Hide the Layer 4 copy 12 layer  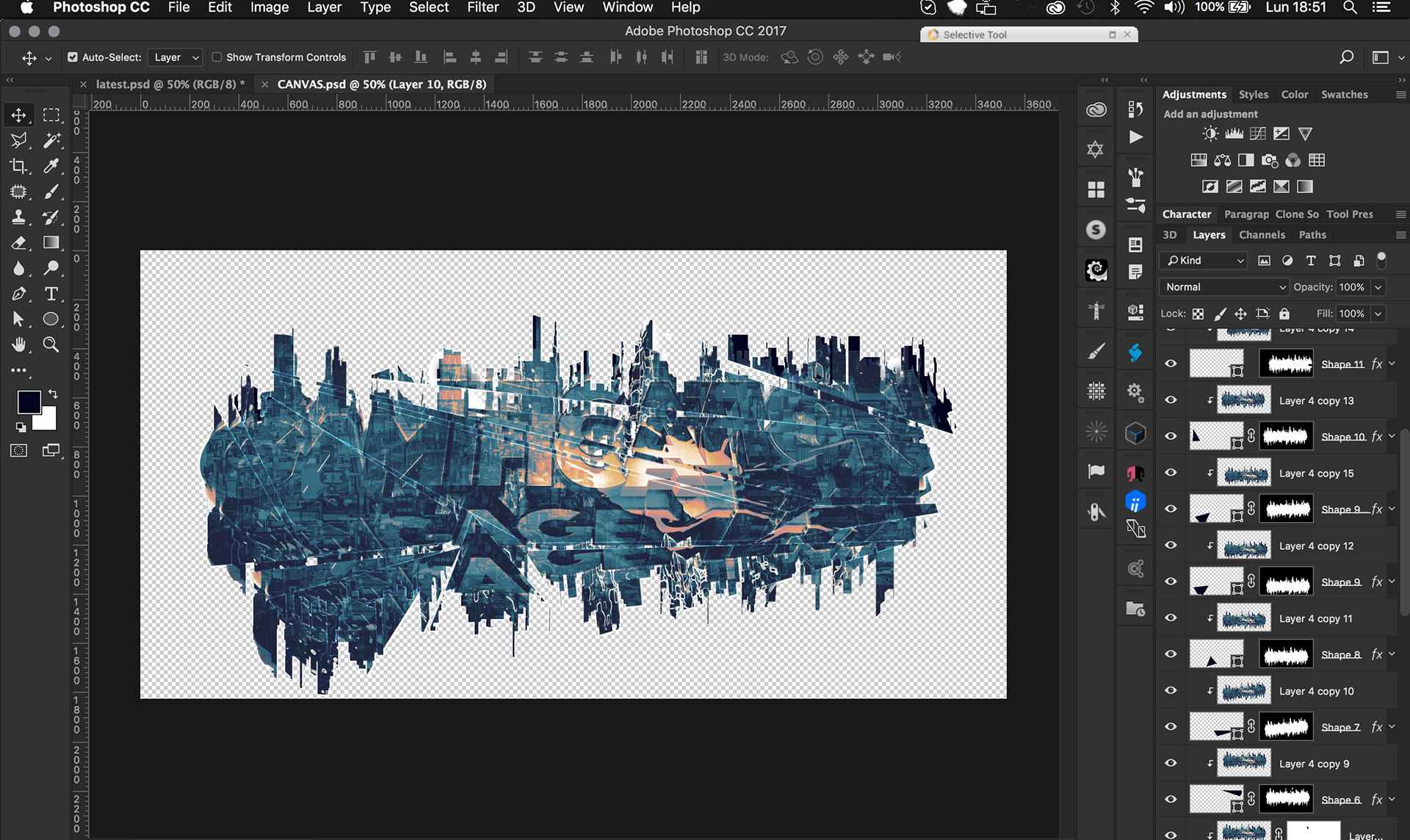tap(1171, 546)
